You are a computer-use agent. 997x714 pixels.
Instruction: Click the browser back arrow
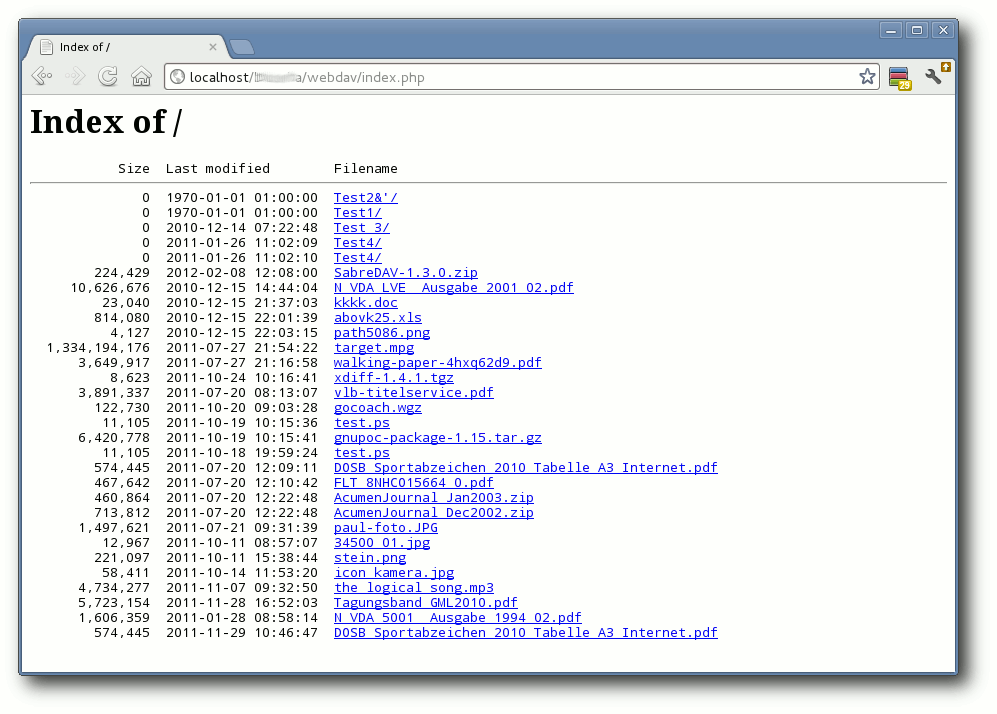pyautogui.click(x=42, y=77)
